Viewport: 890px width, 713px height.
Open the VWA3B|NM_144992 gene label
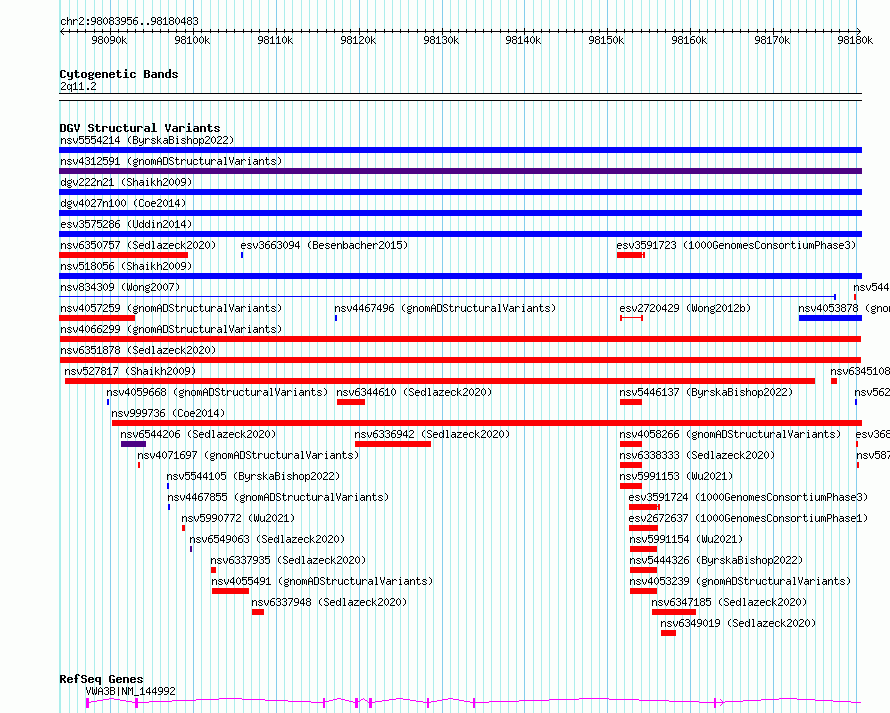click(131, 691)
